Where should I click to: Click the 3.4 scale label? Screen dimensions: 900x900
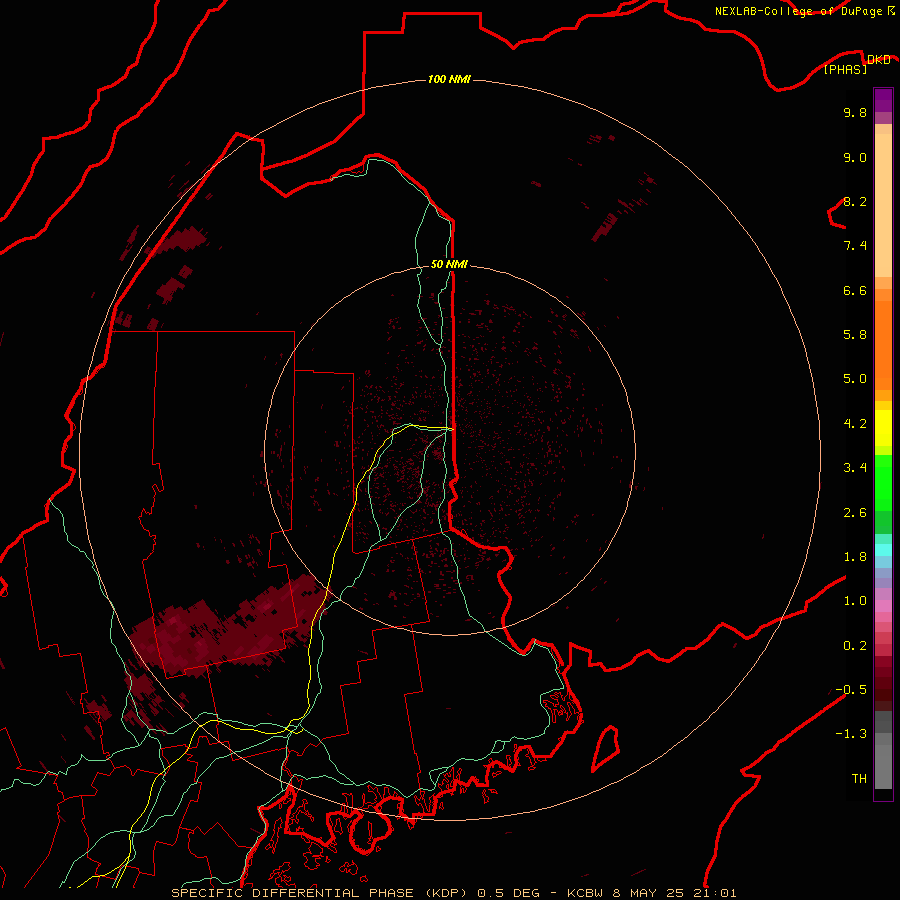855,468
